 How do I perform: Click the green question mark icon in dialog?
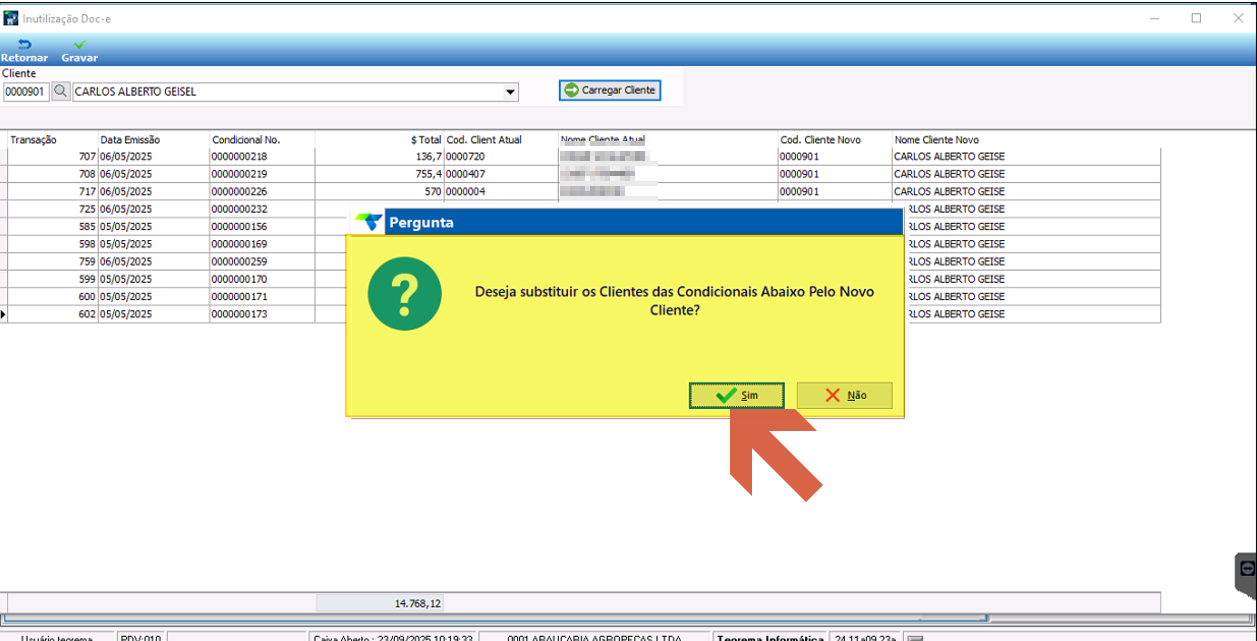(x=404, y=293)
